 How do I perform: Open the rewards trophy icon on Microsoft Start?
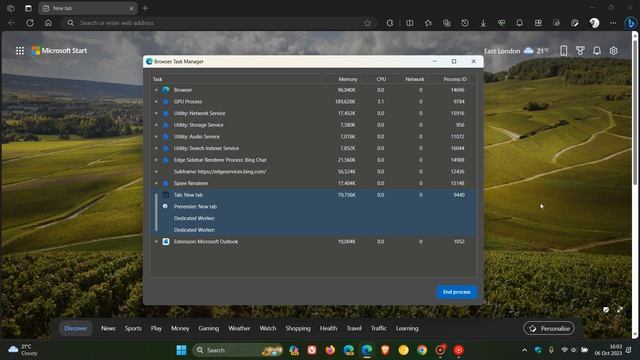pos(580,51)
